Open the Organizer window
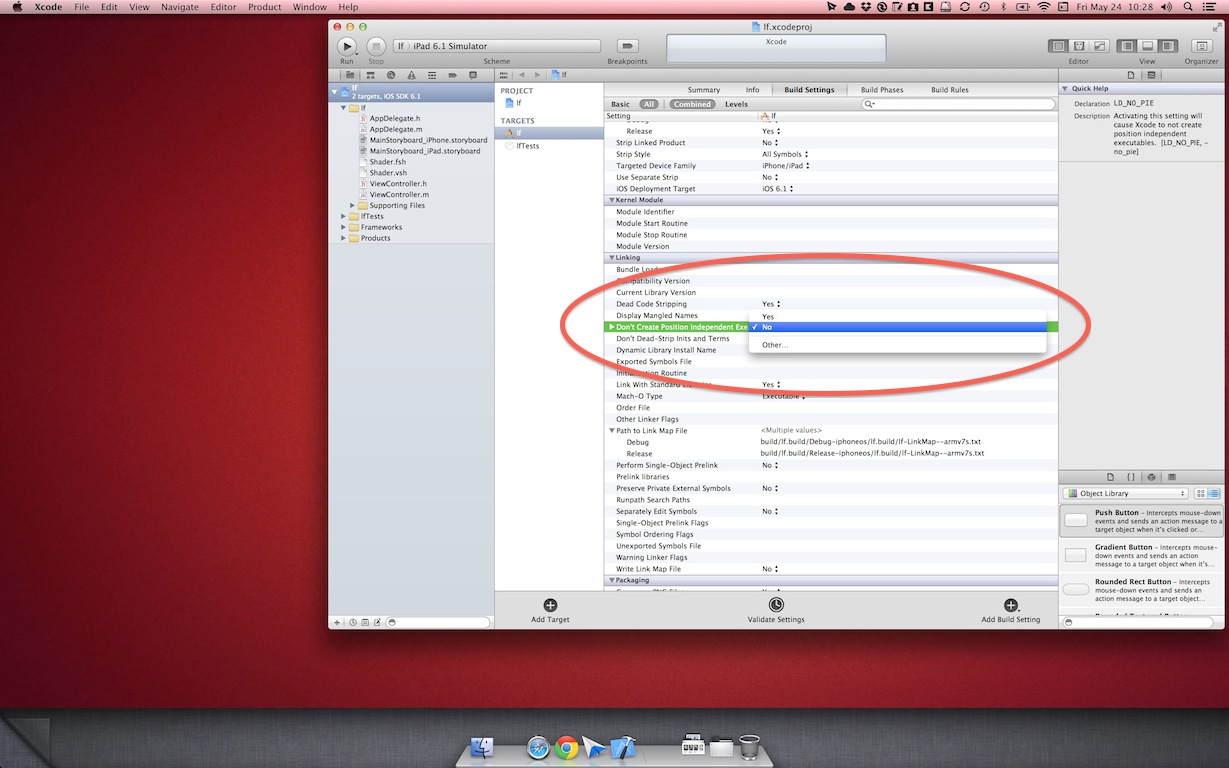This screenshot has width=1229, height=768. (1201, 46)
